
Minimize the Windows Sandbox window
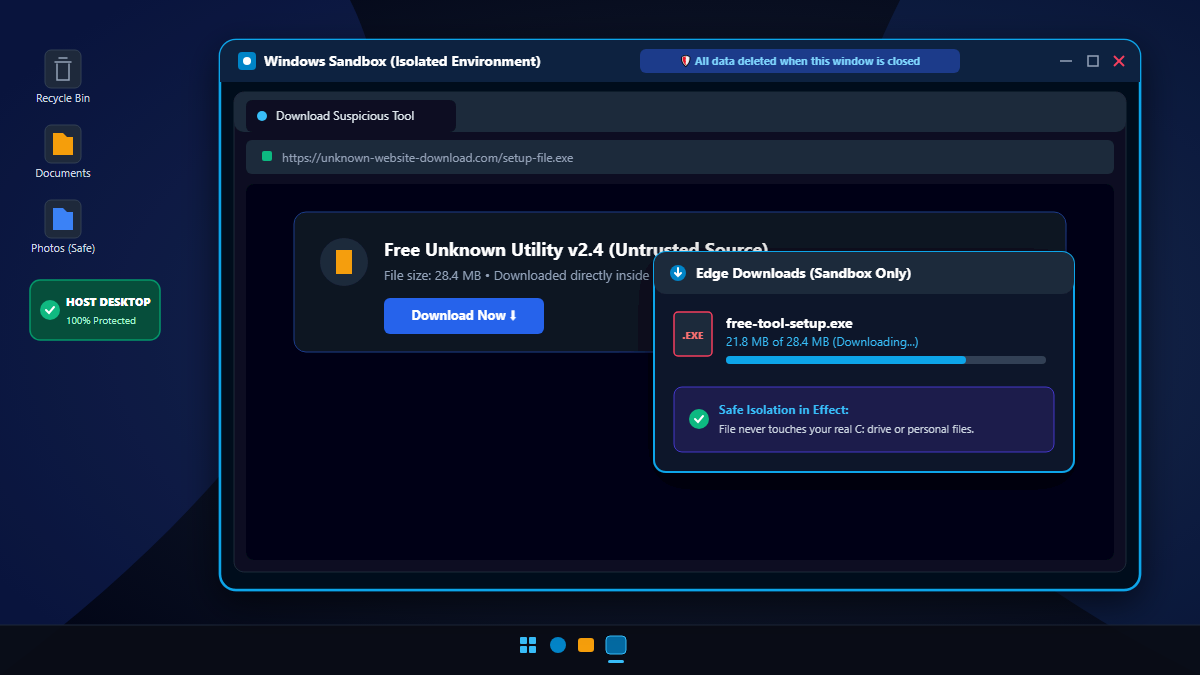click(x=1067, y=61)
